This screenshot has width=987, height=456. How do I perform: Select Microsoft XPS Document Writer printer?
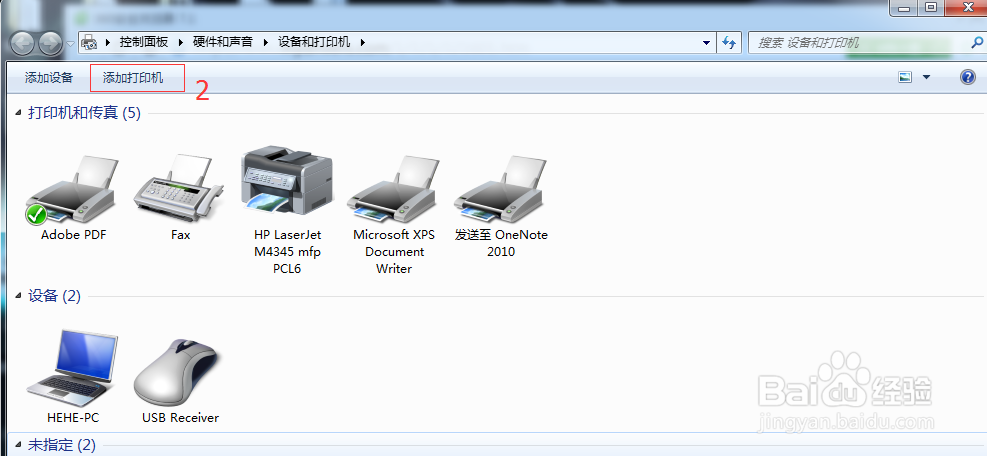point(393,190)
